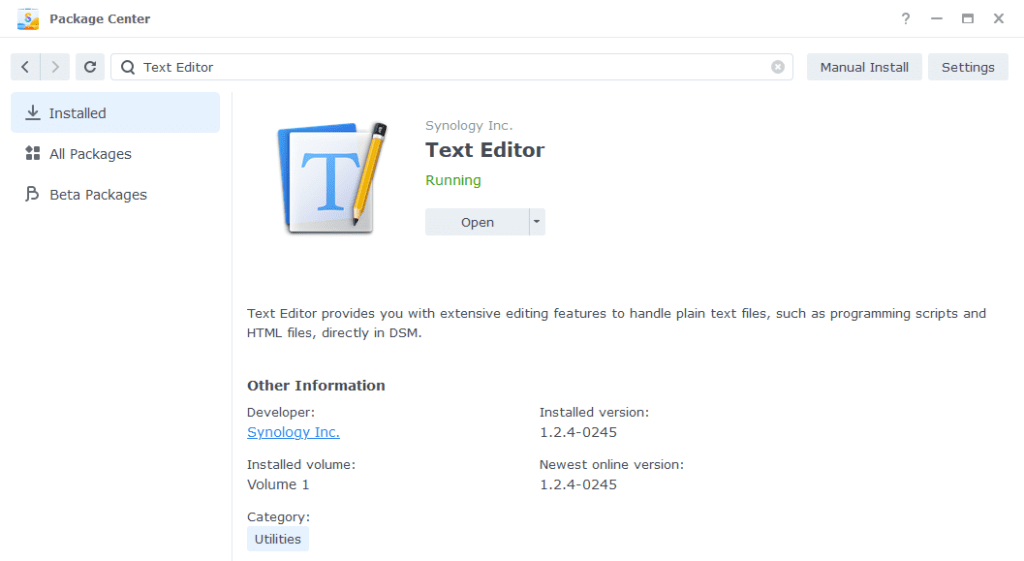Open Package Center Settings
Viewport: 1024px width, 561px height.
tap(968, 67)
